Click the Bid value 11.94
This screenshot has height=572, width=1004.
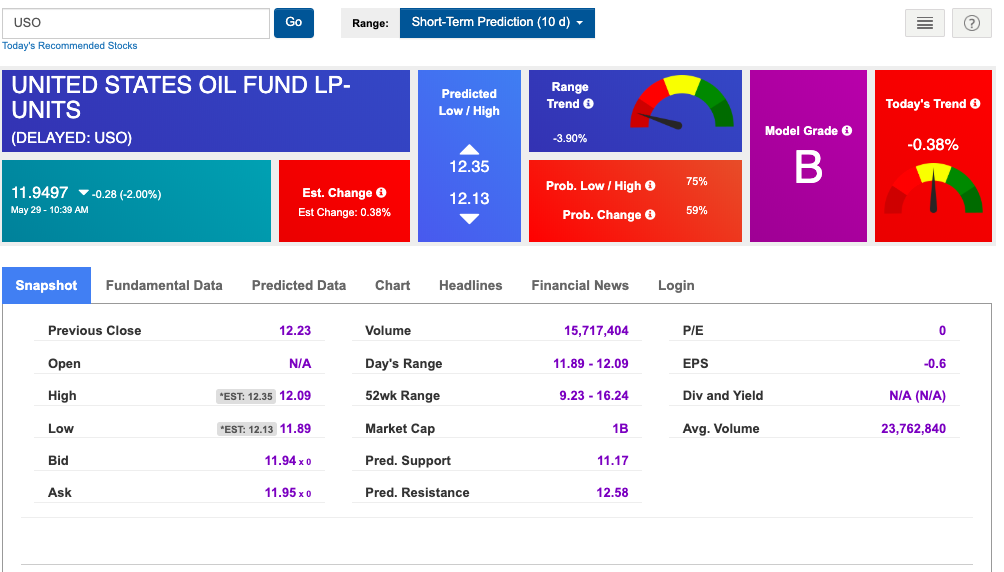(280, 461)
